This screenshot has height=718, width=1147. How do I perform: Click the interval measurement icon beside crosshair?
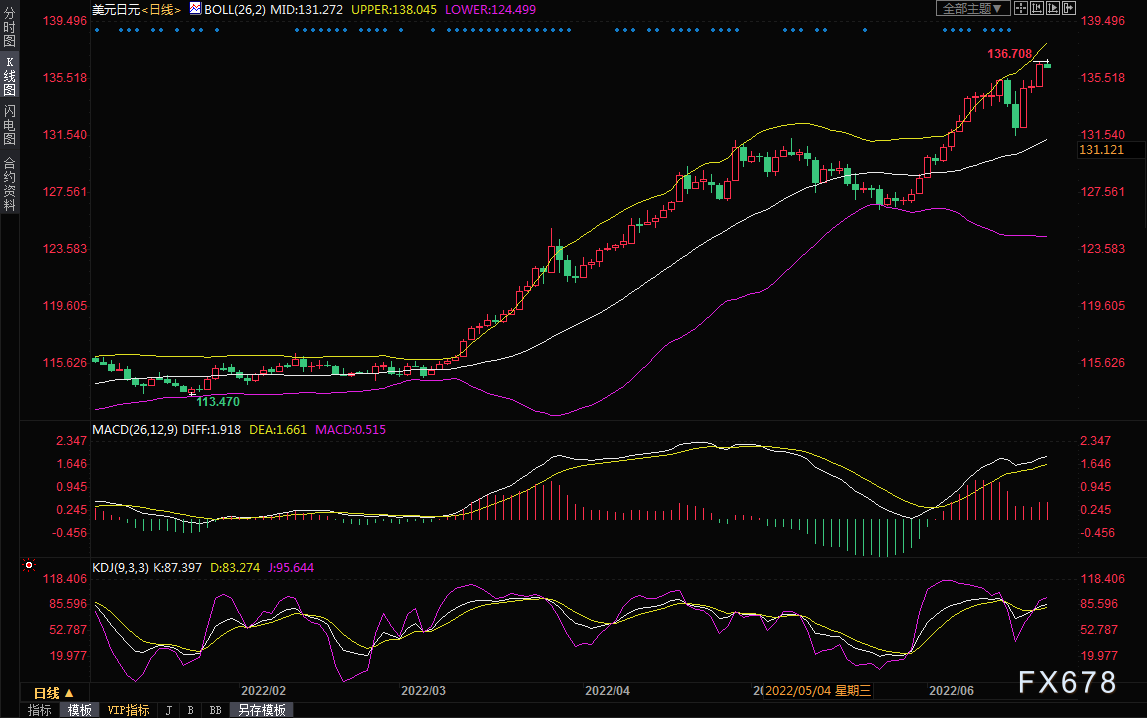1037,8
